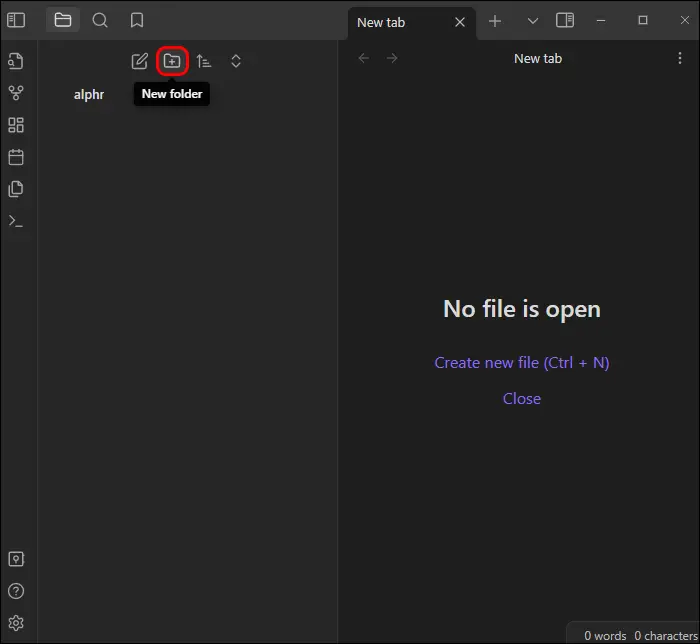The image size is (700, 644).
Task: Open the tab list dropdown chevron
Action: pos(533,21)
